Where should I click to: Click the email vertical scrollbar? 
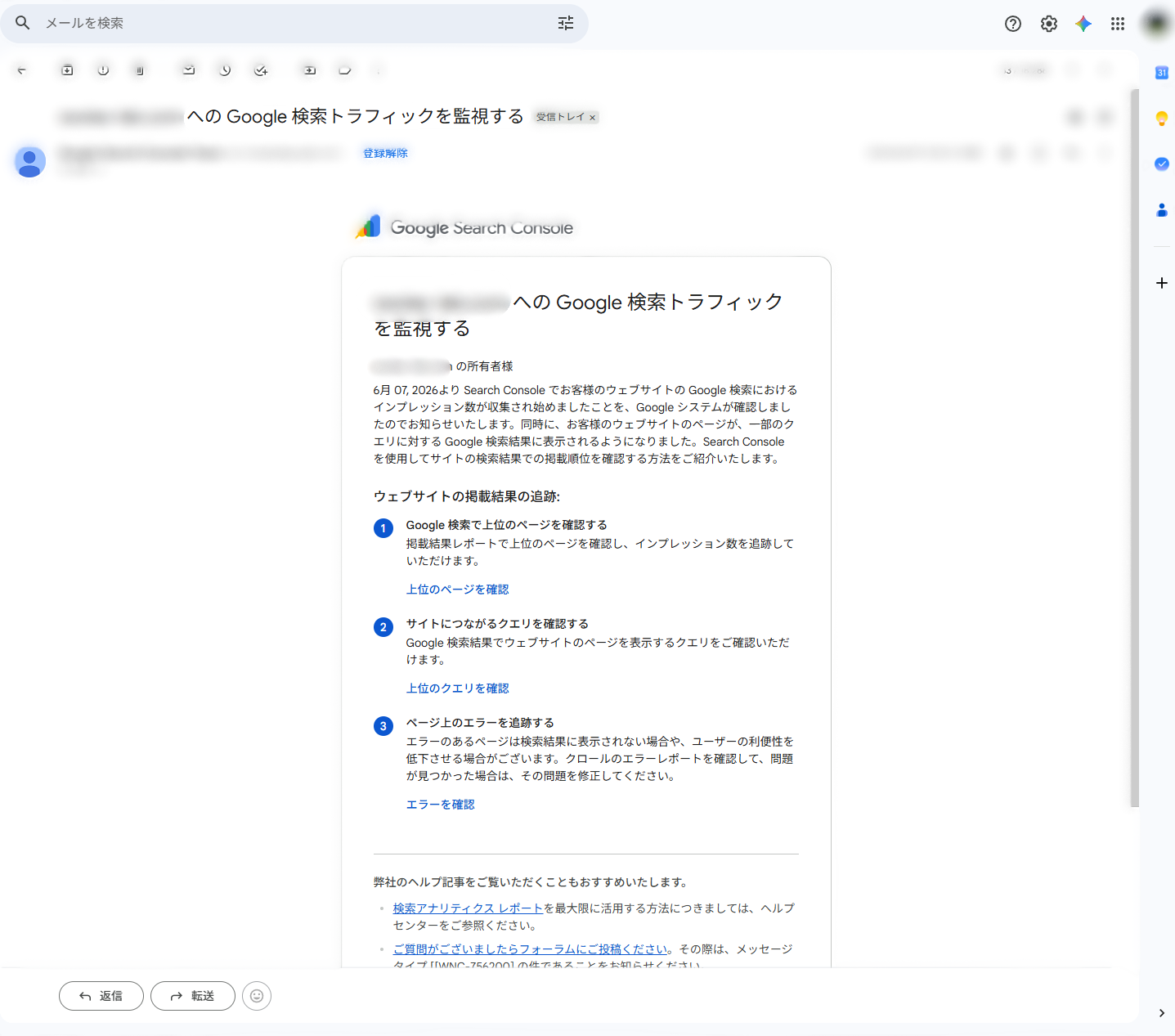tap(1134, 448)
